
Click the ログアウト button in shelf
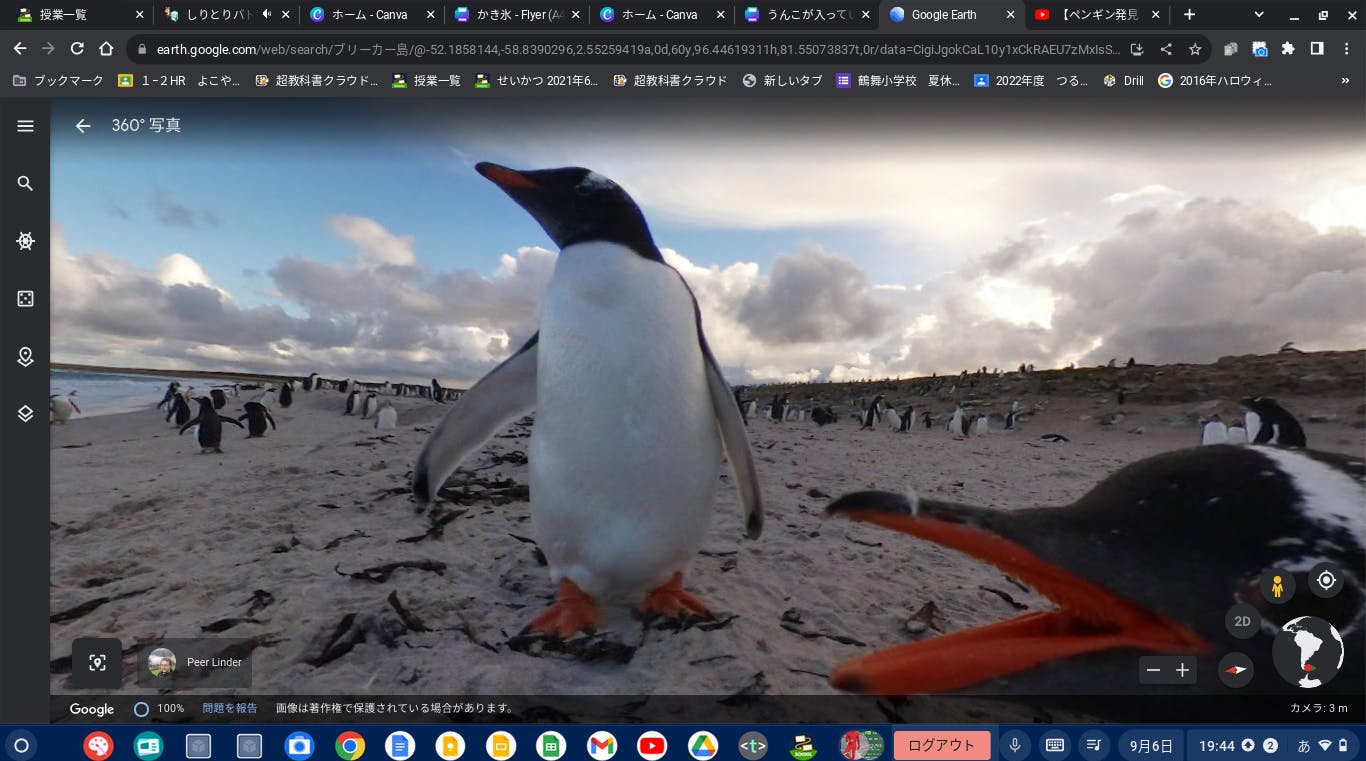[941, 746]
